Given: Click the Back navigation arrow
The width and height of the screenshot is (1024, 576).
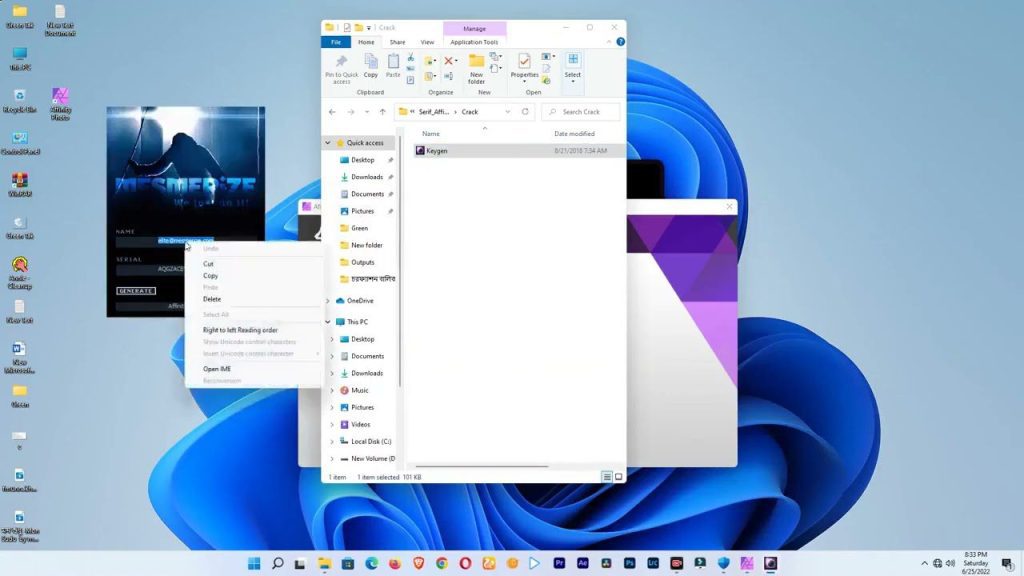Looking at the screenshot, I should click(x=333, y=112).
